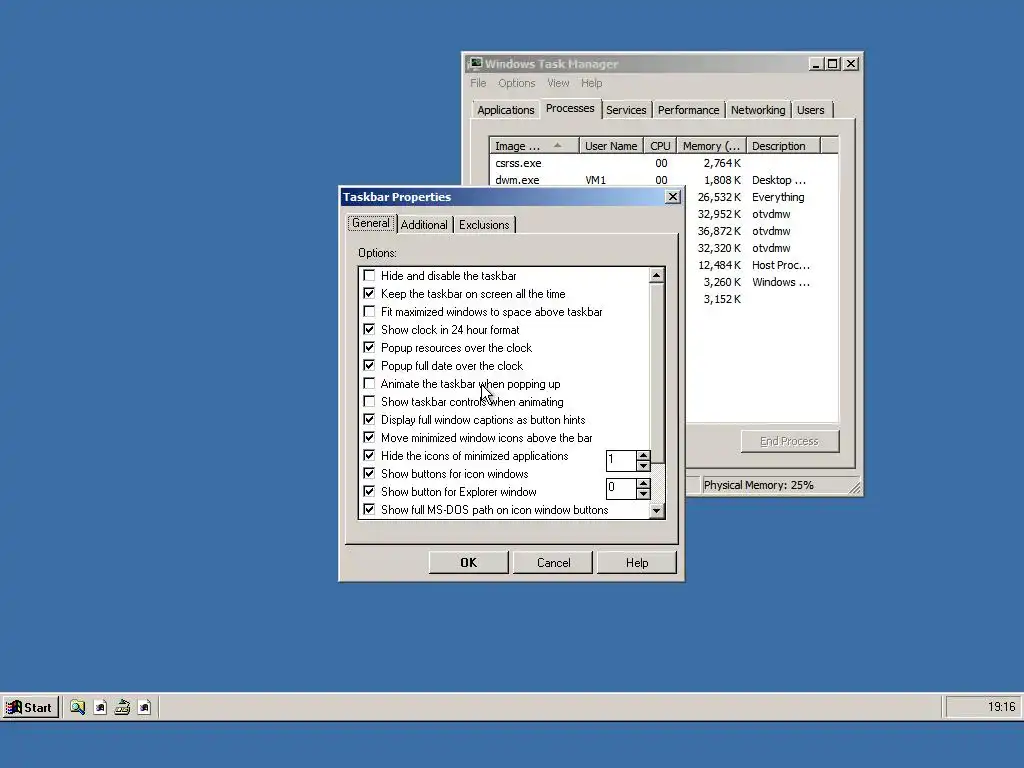Viewport: 1024px width, 768px height.
Task: Click Help button in Taskbar Properties
Action: pos(637,563)
